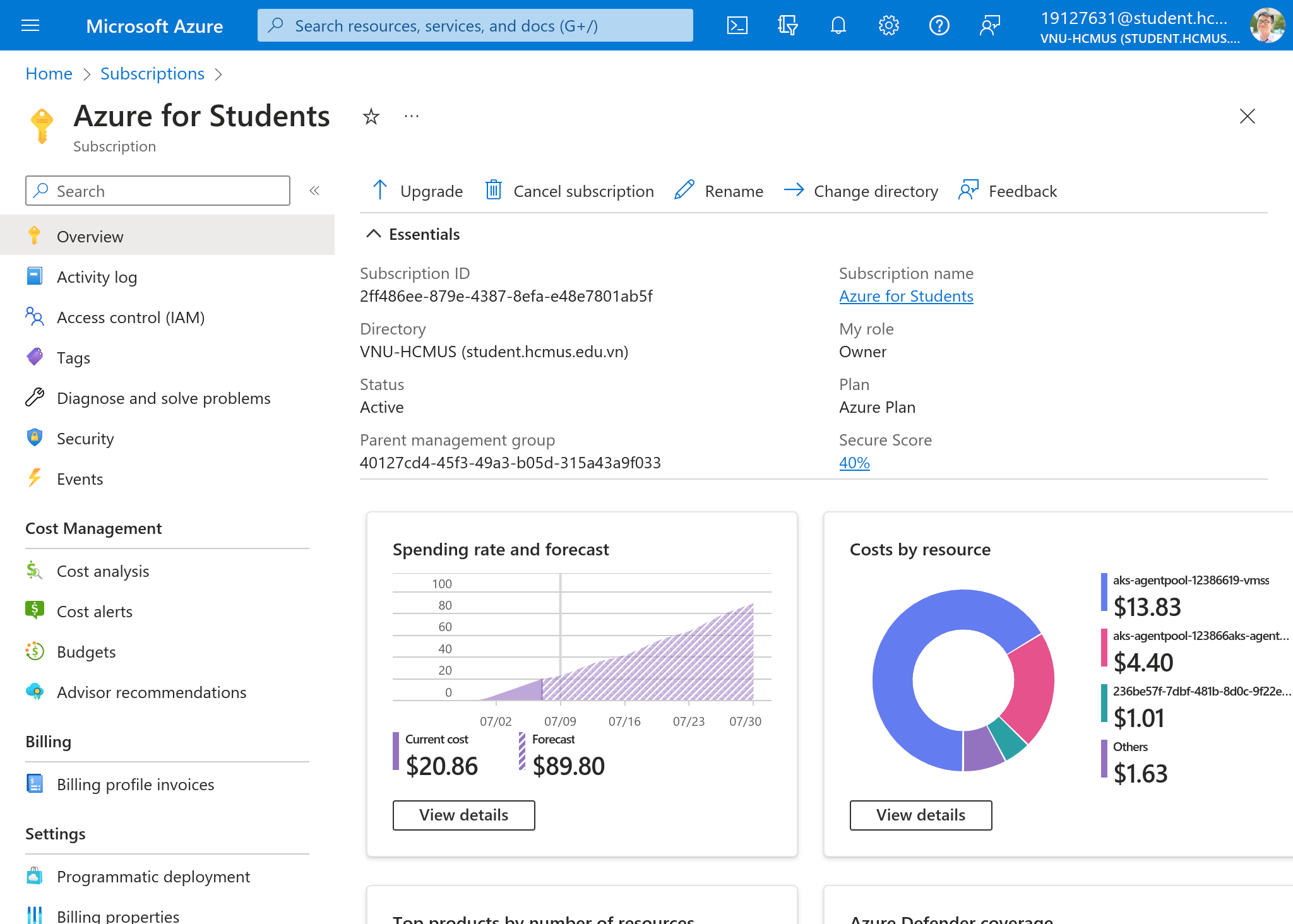Open Cloud Shell from the top bar

click(737, 25)
